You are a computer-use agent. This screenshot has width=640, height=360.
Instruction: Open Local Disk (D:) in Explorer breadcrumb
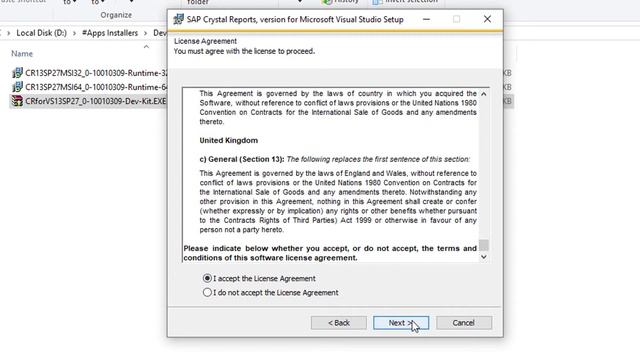pos(41,33)
